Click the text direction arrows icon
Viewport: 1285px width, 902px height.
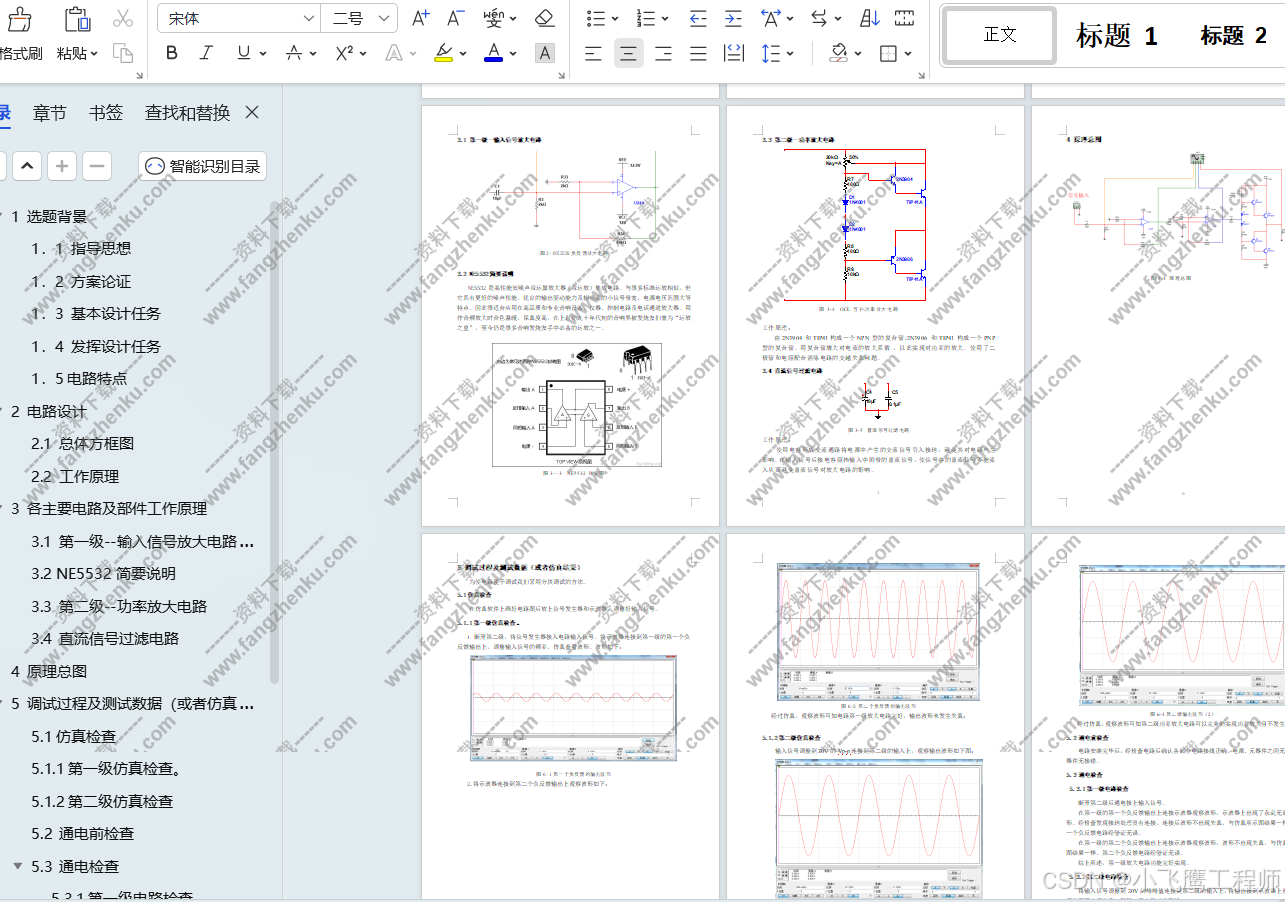819,18
